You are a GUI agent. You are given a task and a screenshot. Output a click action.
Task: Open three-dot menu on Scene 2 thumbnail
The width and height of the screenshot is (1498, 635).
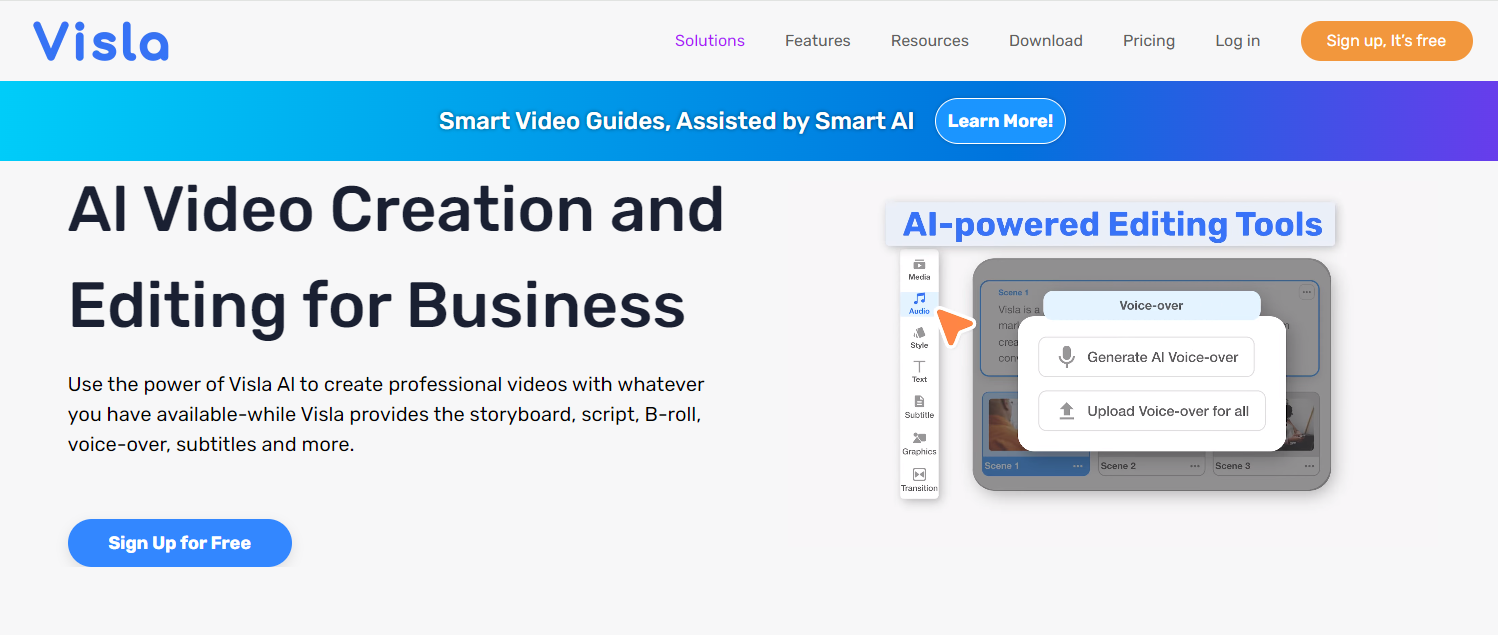1194,466
